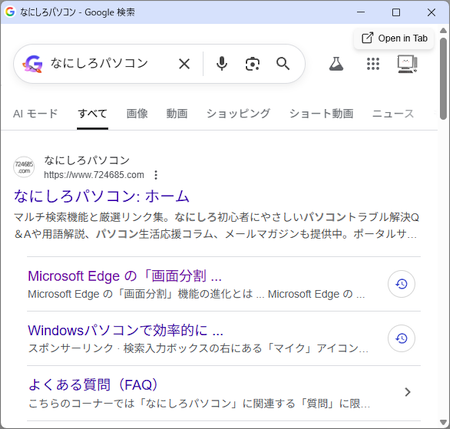The width and height of the screenshot is (450, 429).
Task: Switch to the 画像 tab
Action: tap(137, 114)
